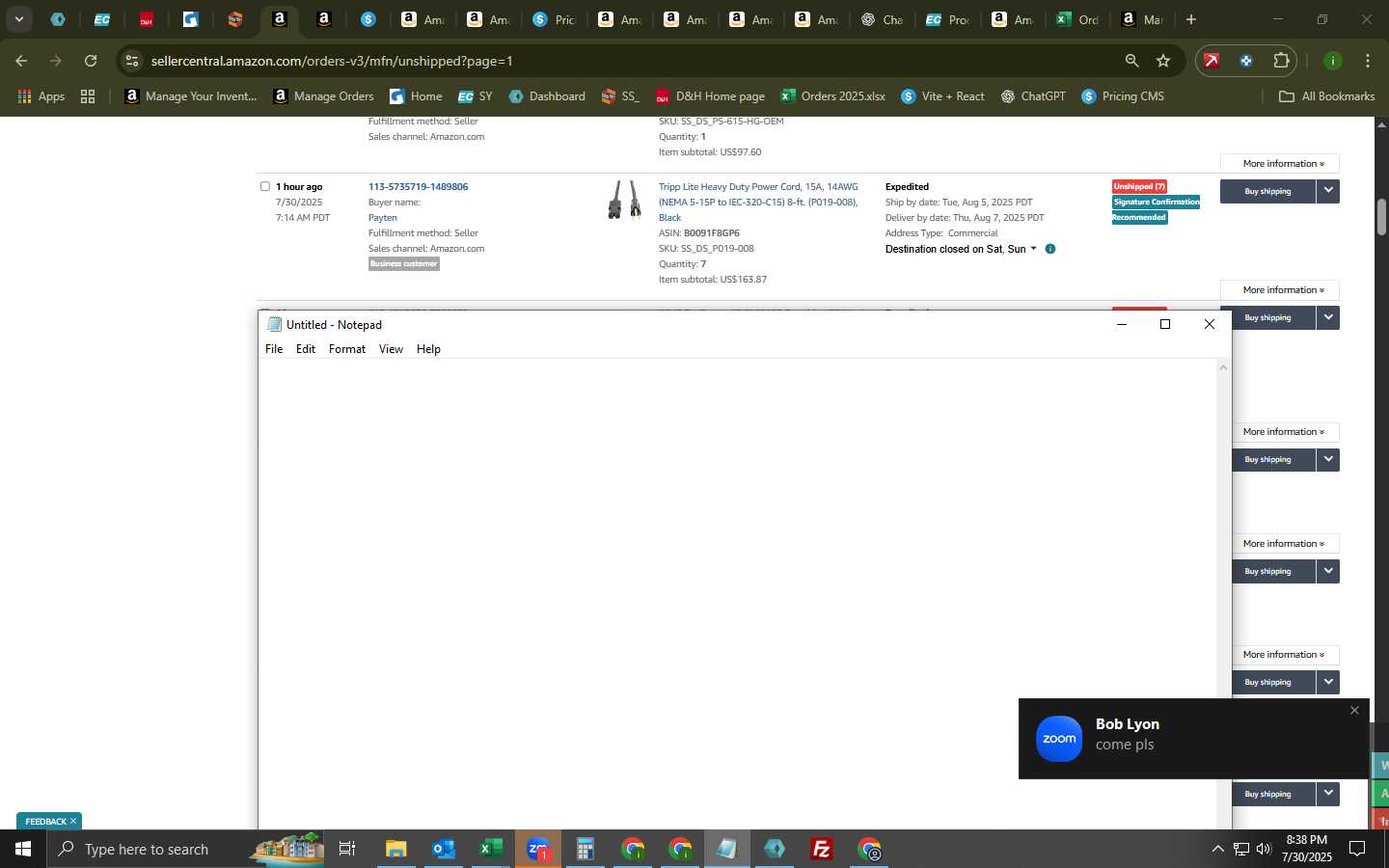Click the address bar URL
Screen dimensions: 1389x868
[x=332, y=61]
